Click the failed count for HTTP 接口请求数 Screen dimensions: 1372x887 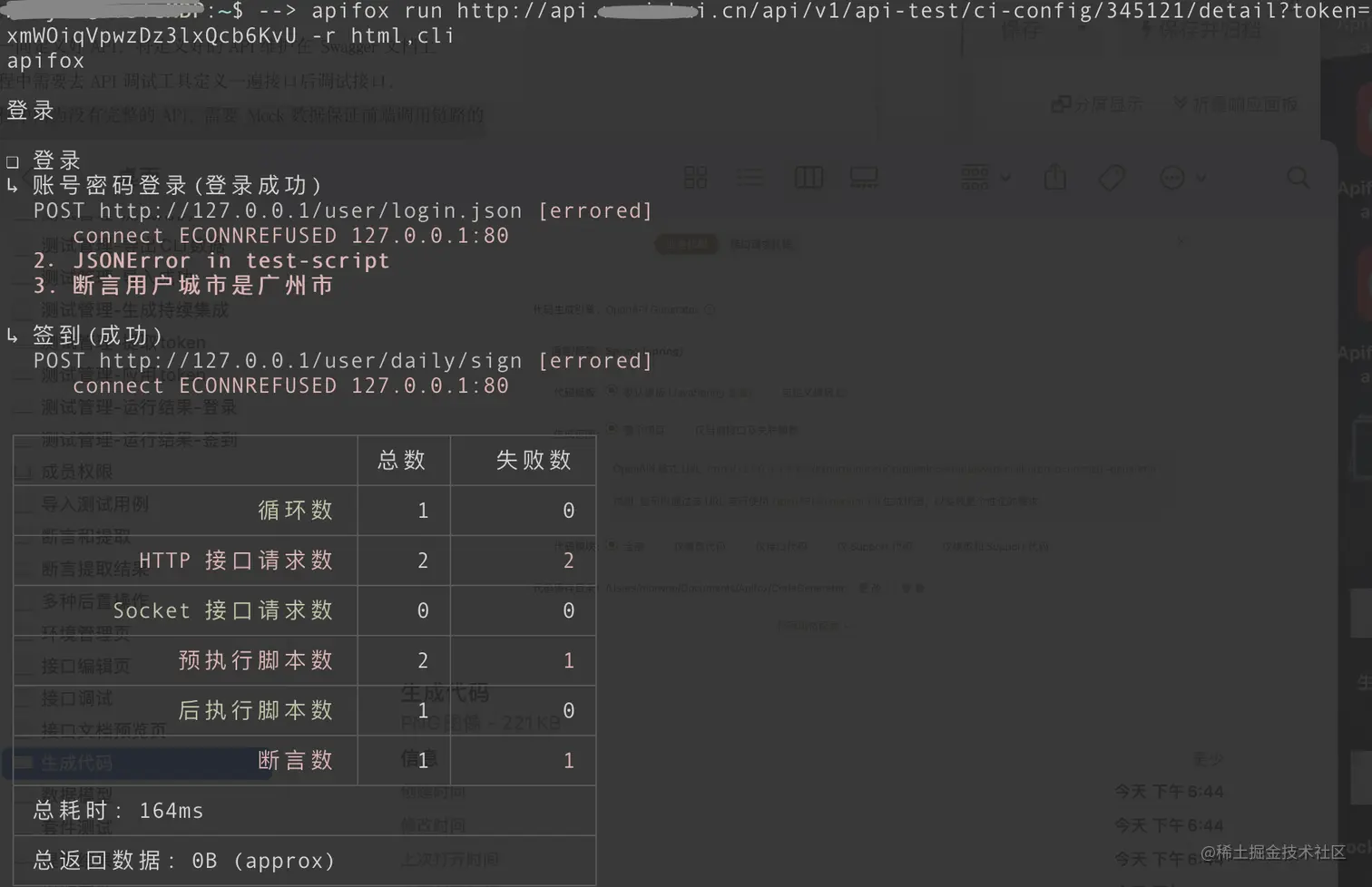click(568, 560)
